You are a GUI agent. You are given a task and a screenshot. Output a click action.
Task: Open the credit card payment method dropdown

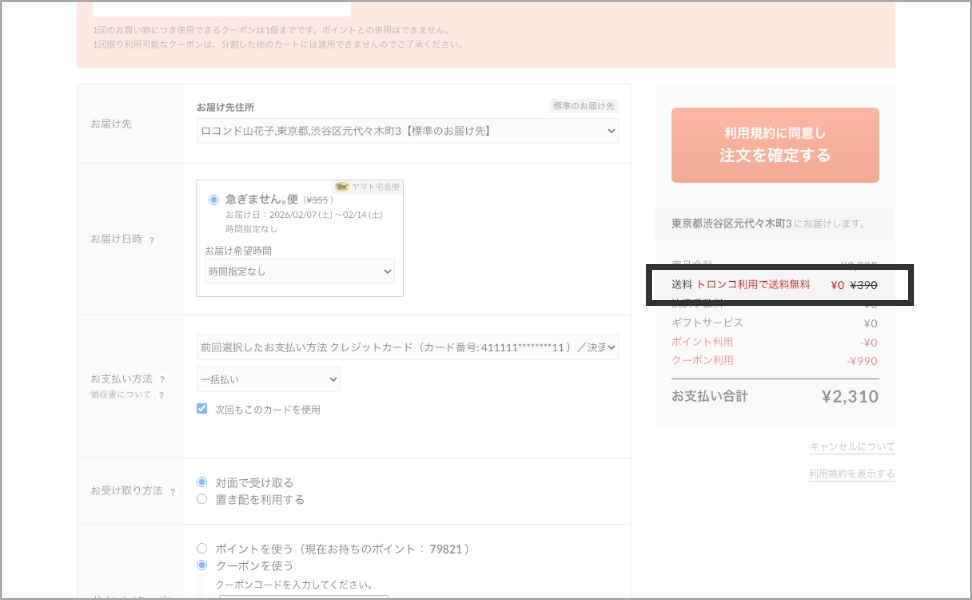(408, 347)
